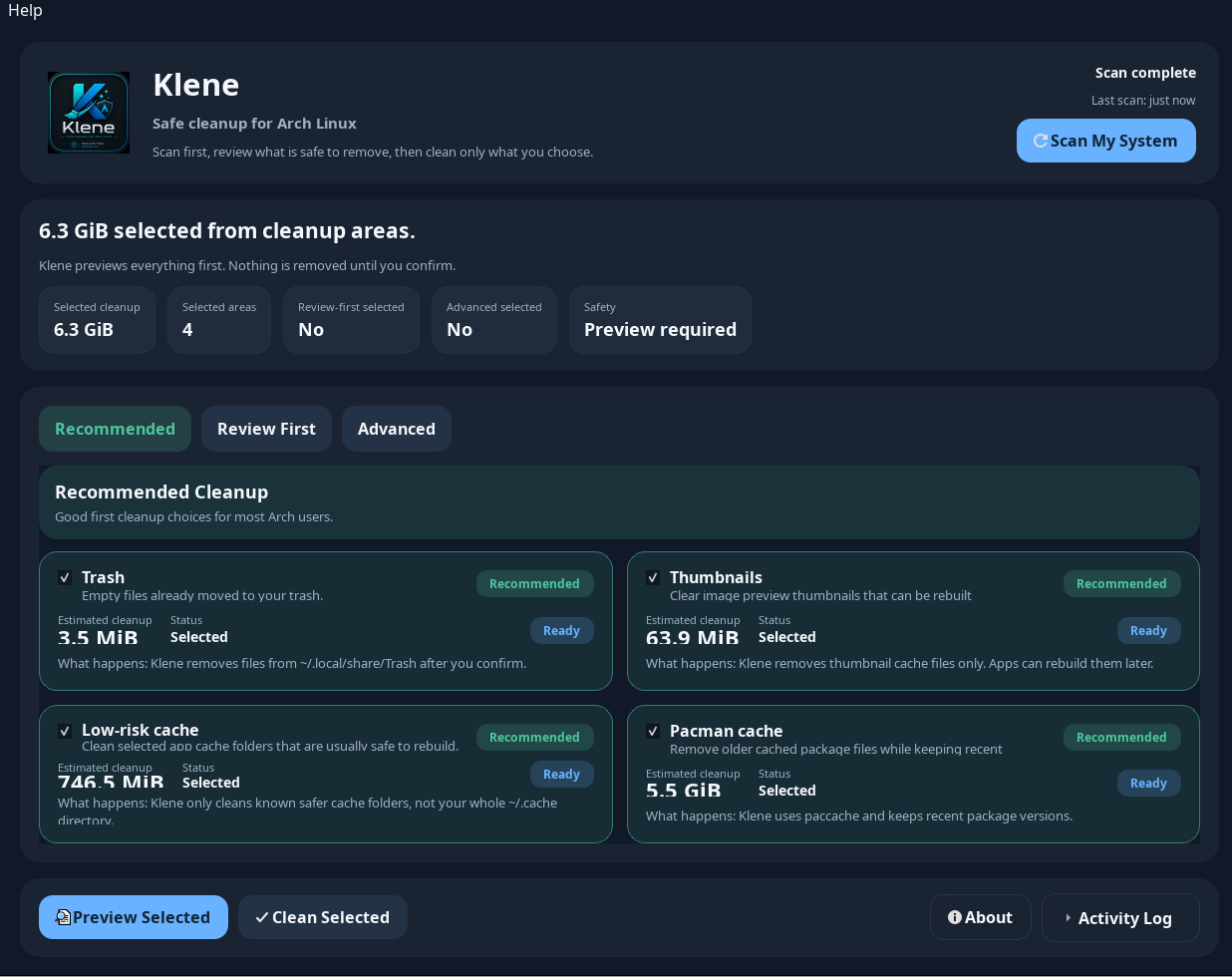The width and height of the screenshot is (1232, 977).
Task: Click the info icon next to About
Action: (x=955, y=917)
